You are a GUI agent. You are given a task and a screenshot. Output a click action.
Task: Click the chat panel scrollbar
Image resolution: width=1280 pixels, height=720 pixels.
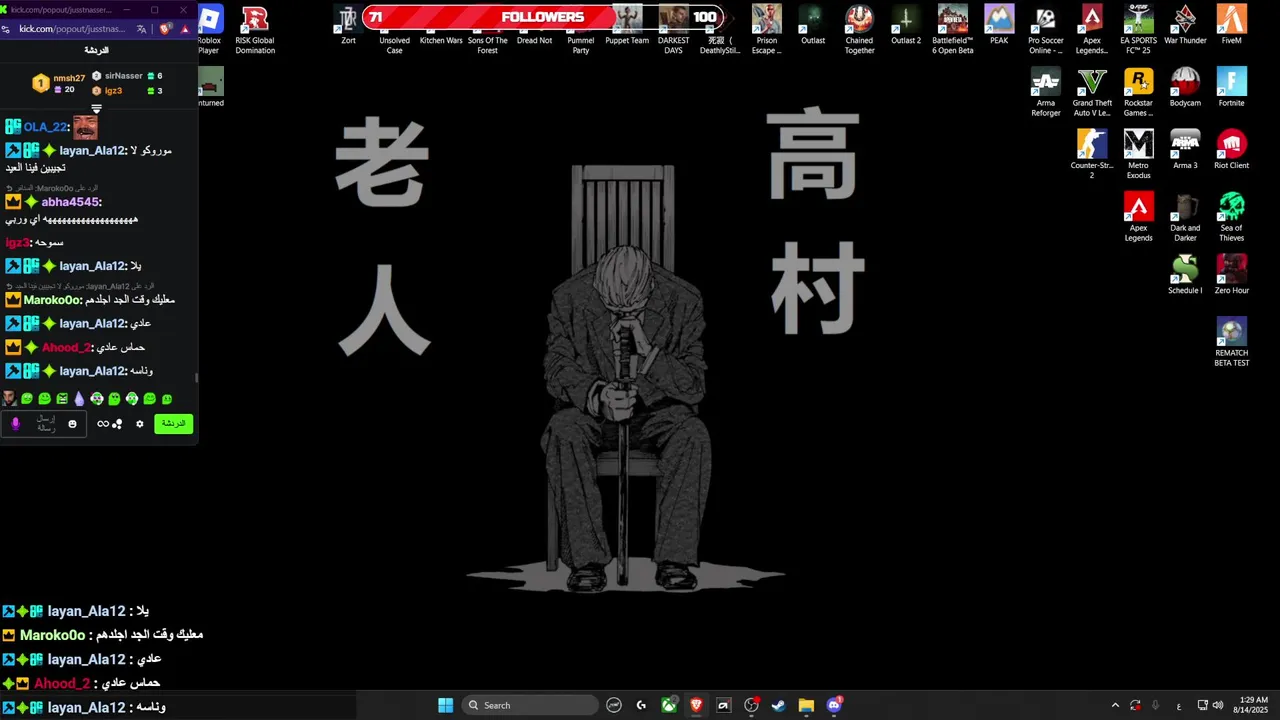click(x=196, y=378)
